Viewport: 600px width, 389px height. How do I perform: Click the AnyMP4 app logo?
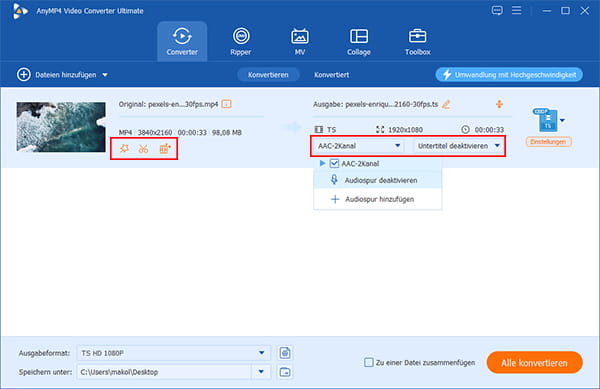[x=20, y=11]
